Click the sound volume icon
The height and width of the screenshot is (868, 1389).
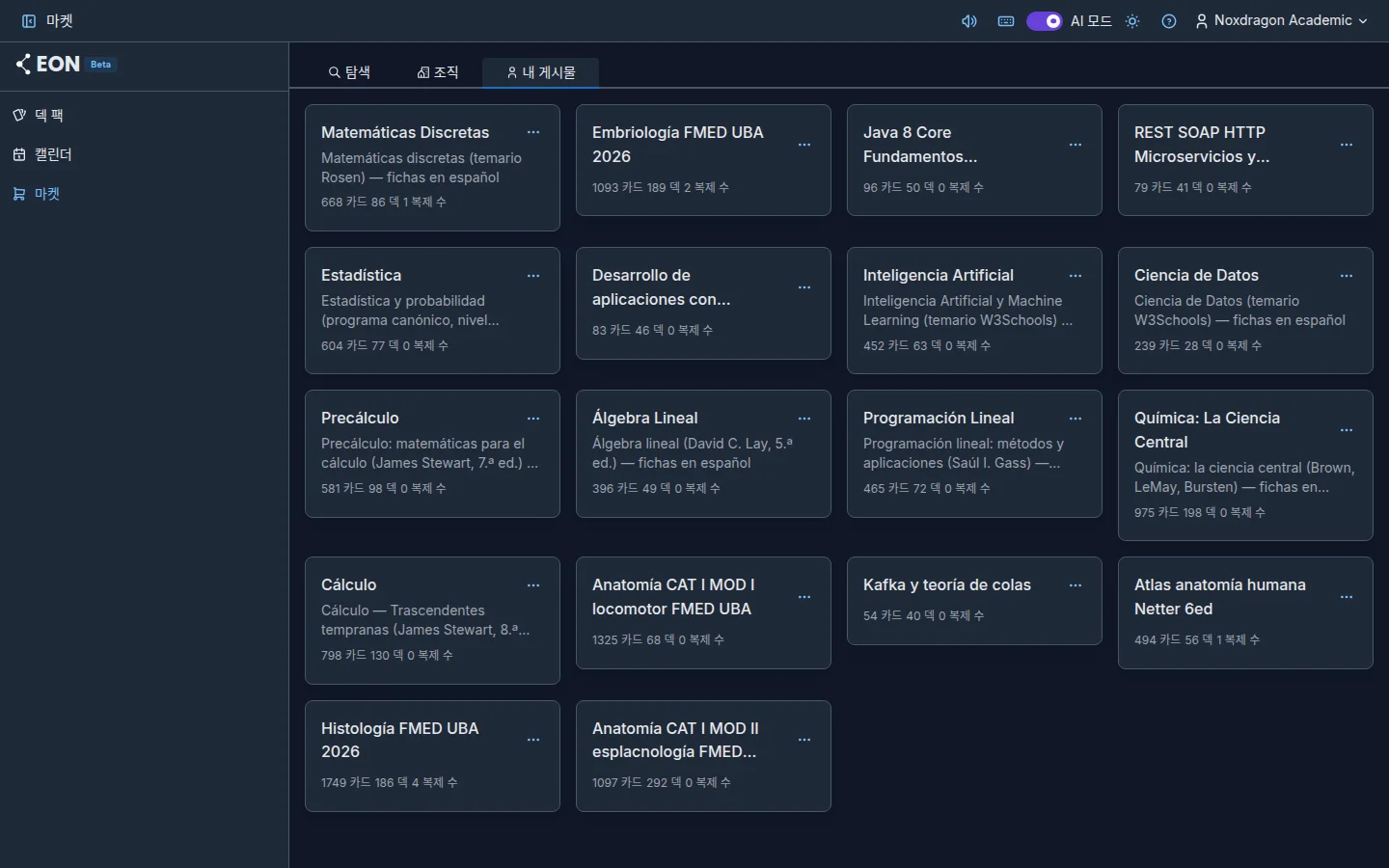(969, 21)
